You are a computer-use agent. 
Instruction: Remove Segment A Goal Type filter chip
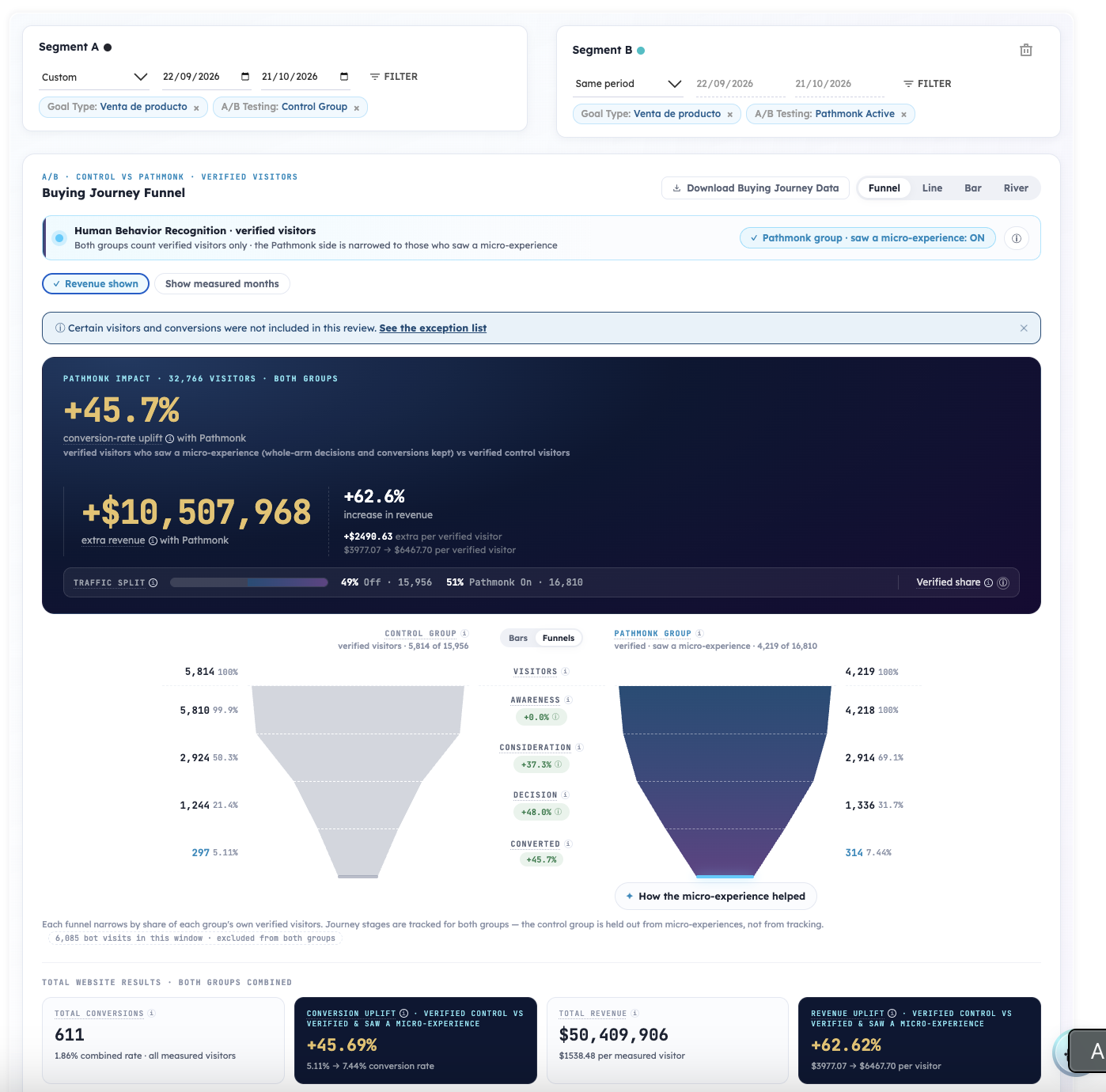[196, 108]
